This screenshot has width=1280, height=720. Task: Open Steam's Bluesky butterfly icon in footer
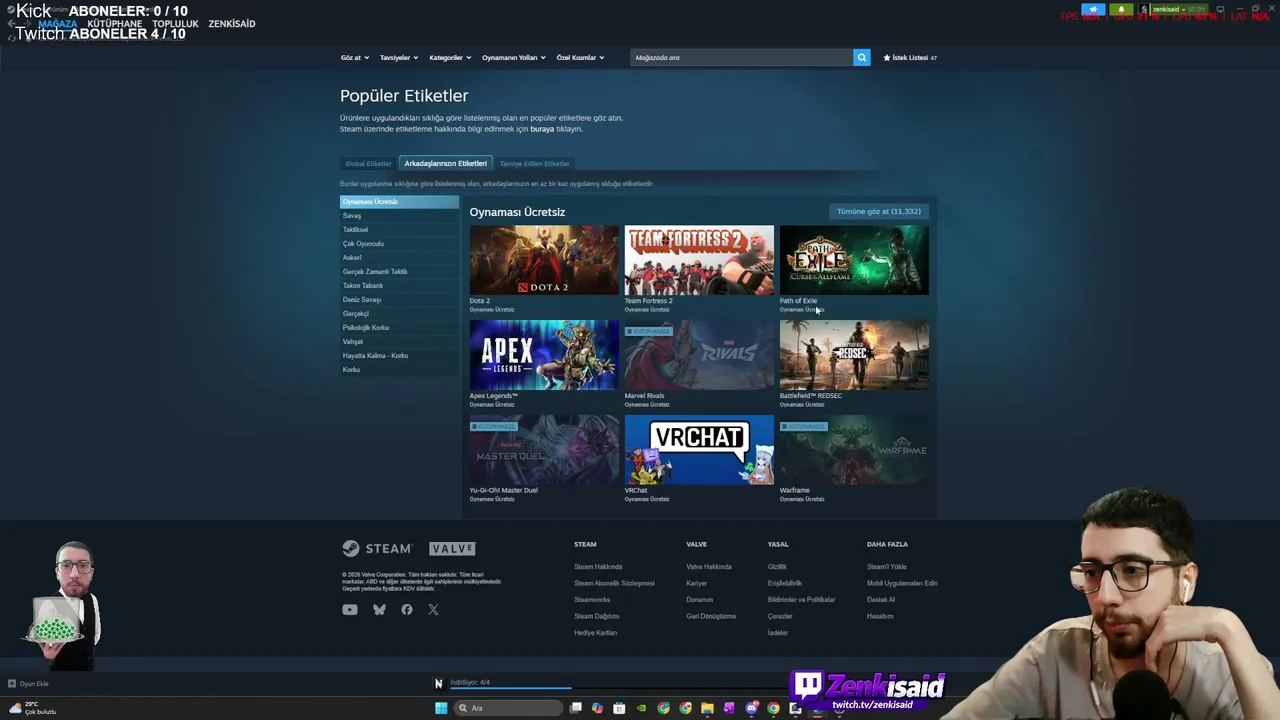379,610
